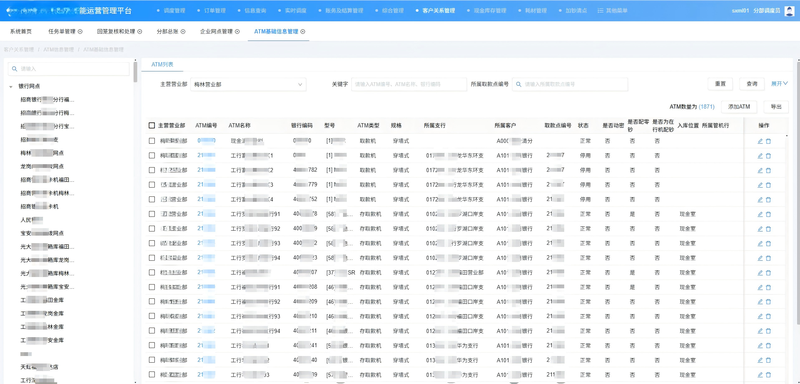
Task: Tick checkbox of row with bank code 208
Action: click(x=152, y=287)
